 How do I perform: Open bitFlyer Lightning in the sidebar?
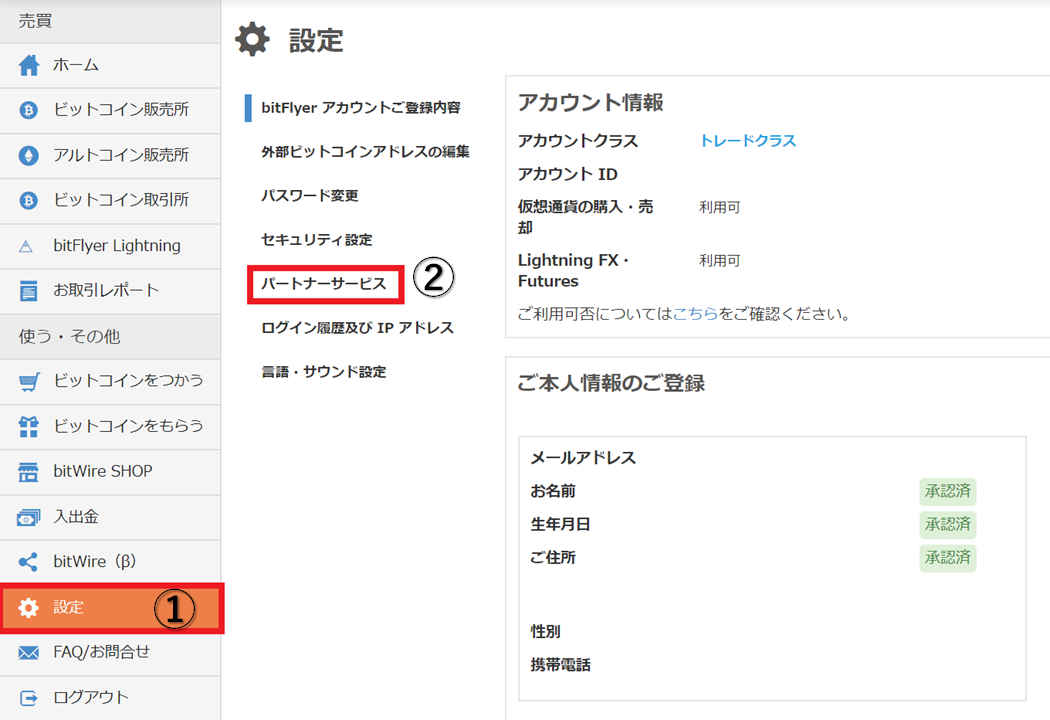click(110, 246)
